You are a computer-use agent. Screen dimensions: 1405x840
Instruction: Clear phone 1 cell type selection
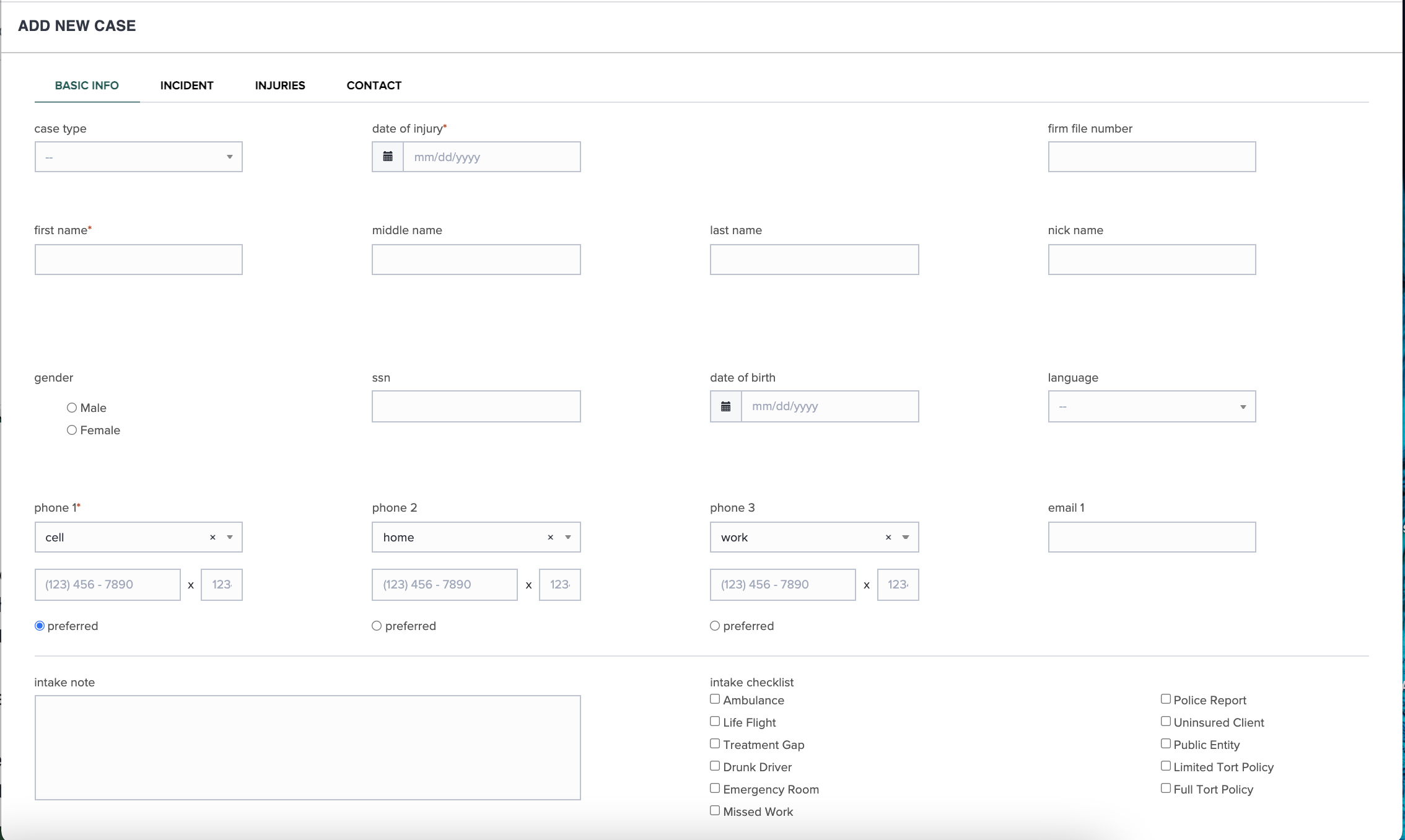[212, 537]
